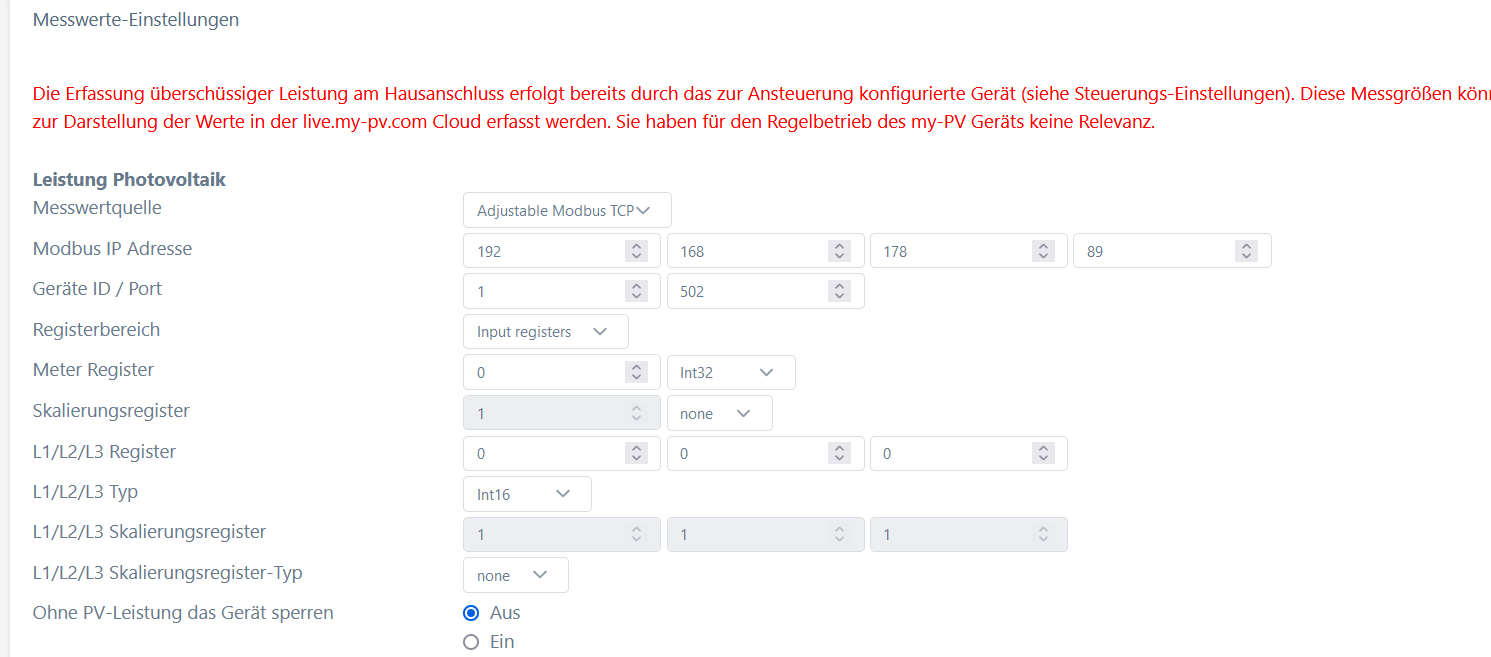This screenshot has height=657, width=1491.
Task: Click the L1 Register input field
Action: point(540,453)
